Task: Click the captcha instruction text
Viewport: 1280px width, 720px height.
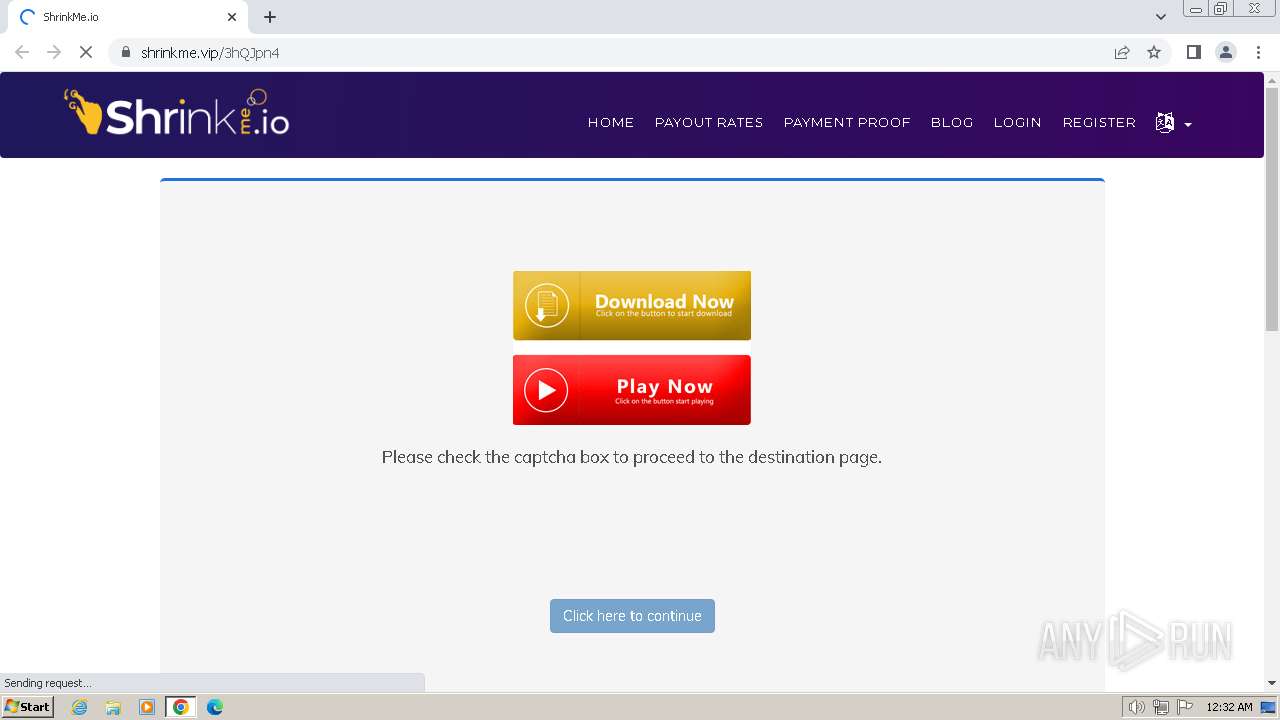Action: coord(632,457)
